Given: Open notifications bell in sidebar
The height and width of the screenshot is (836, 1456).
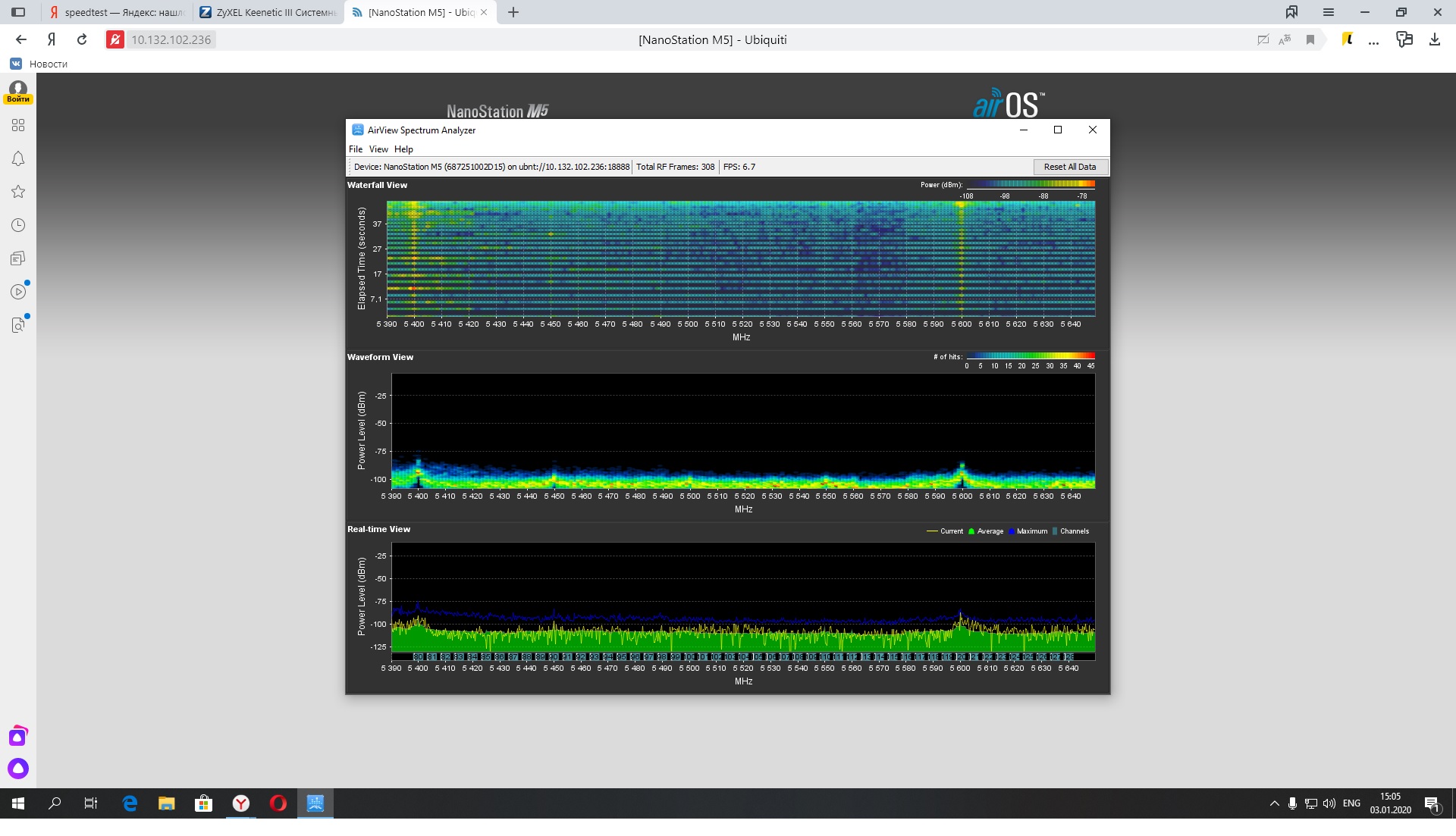Looking at the screenshot, I should point(18,158).
